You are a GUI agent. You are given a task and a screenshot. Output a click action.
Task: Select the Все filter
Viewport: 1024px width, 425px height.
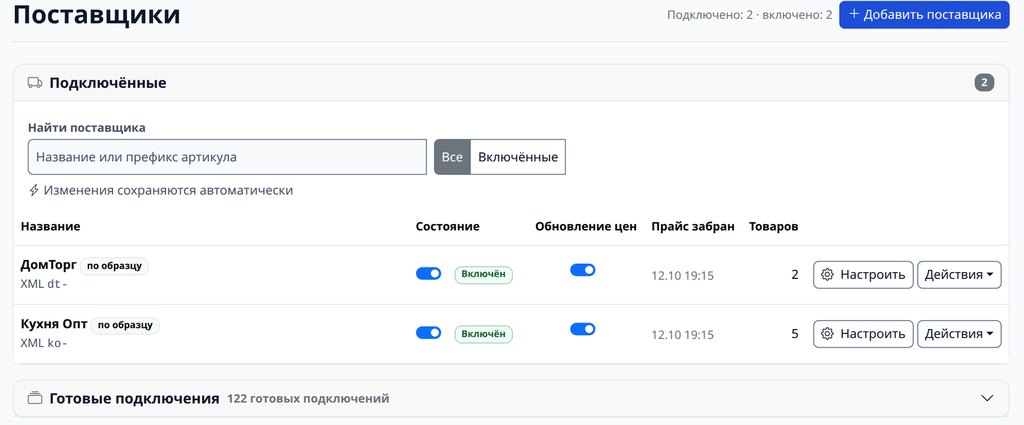452,157
